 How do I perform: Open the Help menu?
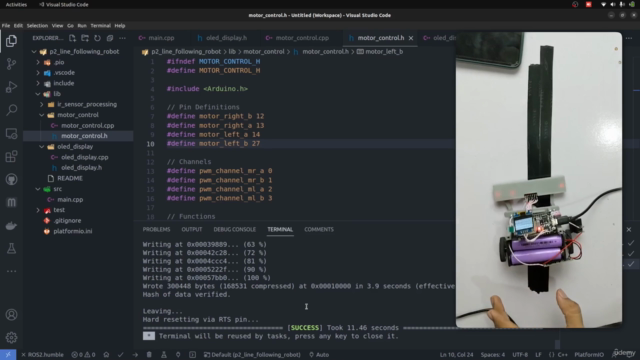click(120, 25)
